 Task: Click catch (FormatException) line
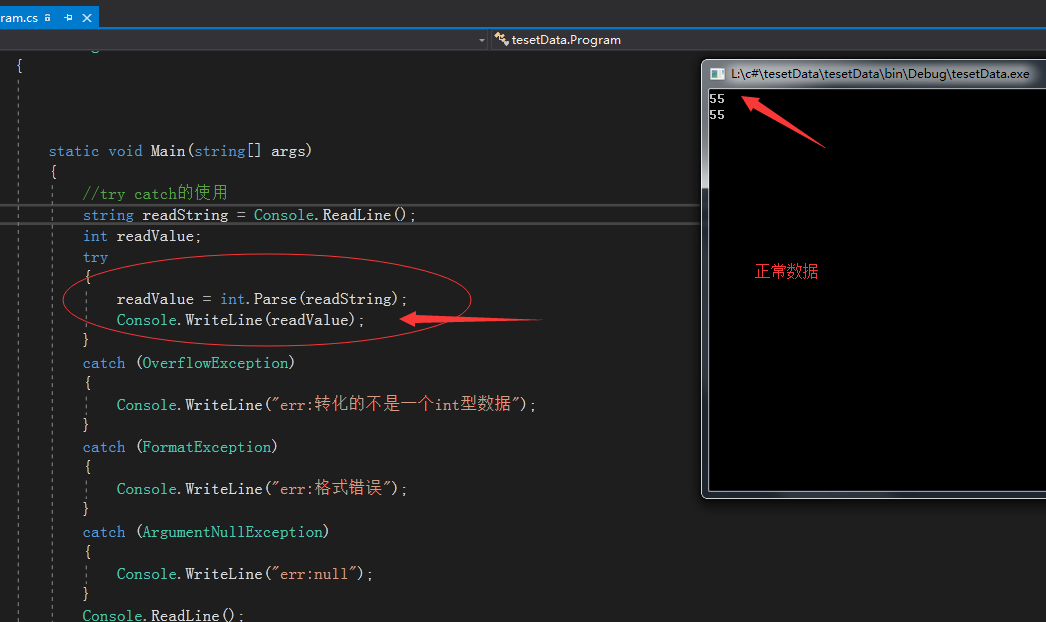(180, 446)
